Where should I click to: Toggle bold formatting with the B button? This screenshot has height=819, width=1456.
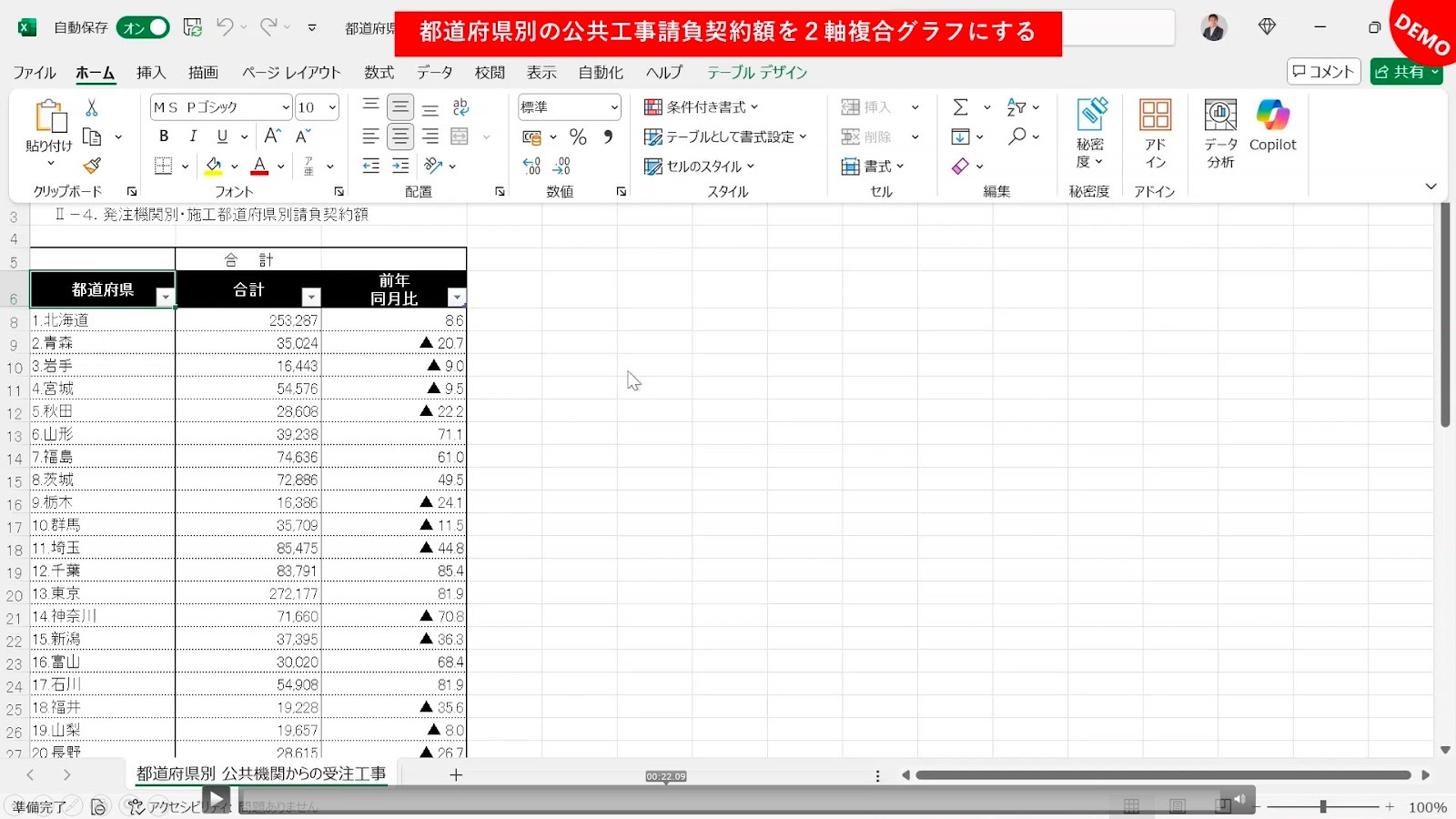point(164,136)
